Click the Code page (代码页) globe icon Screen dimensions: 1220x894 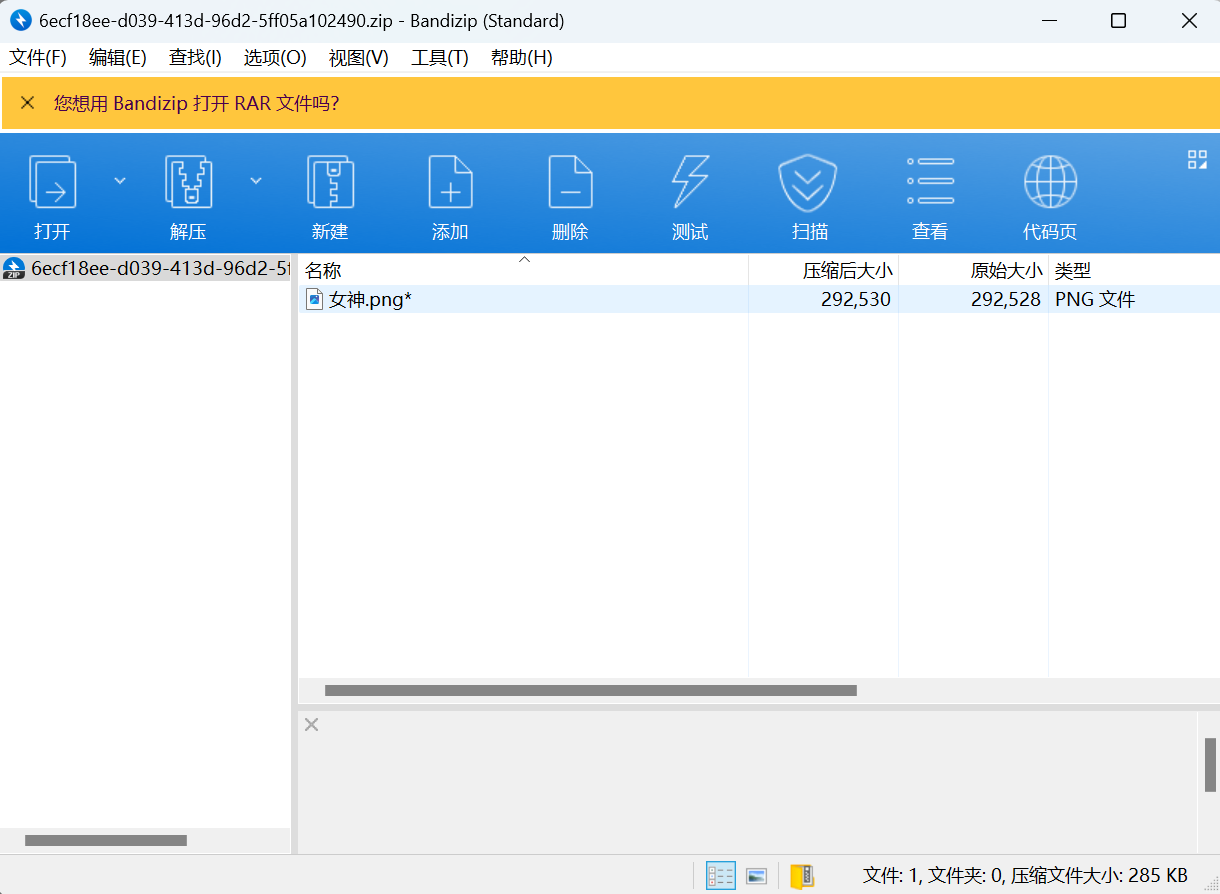point(1050,181)
